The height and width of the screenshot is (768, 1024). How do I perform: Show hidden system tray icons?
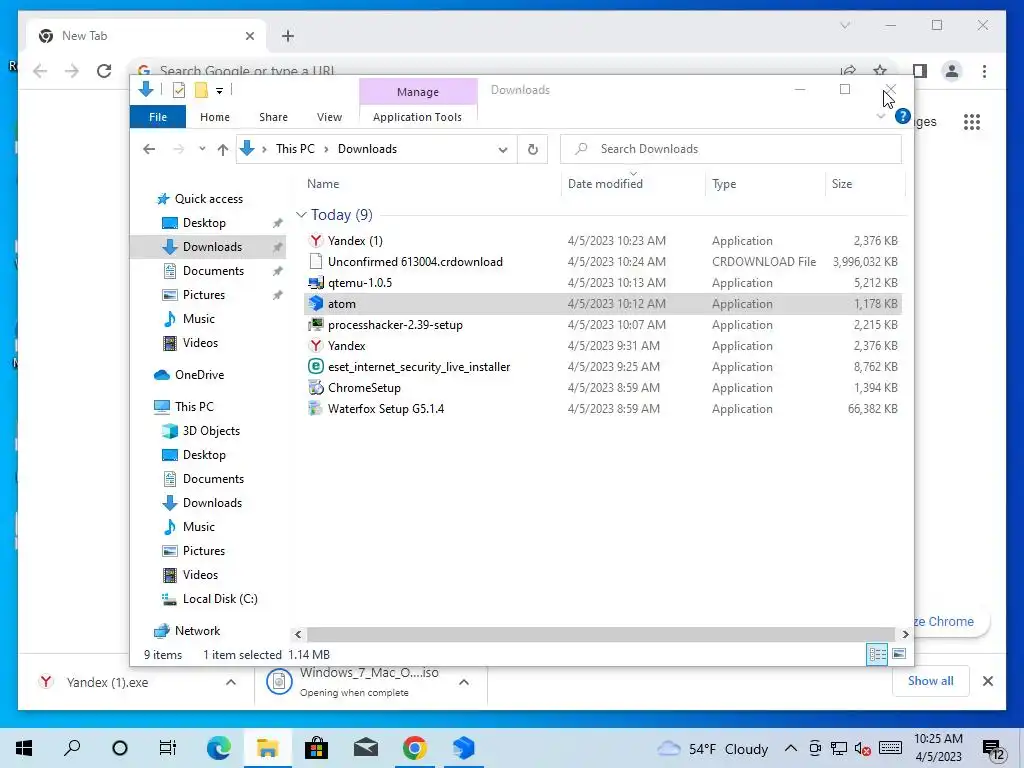790,748
